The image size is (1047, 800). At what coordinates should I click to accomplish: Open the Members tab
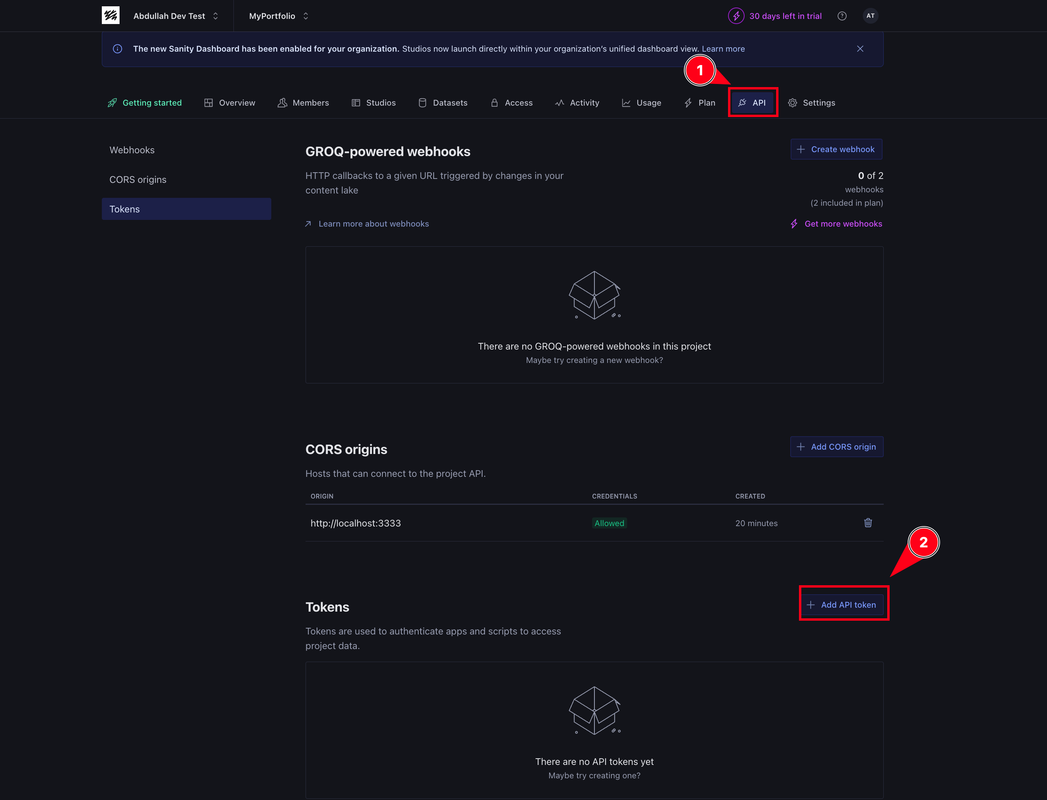303,103
